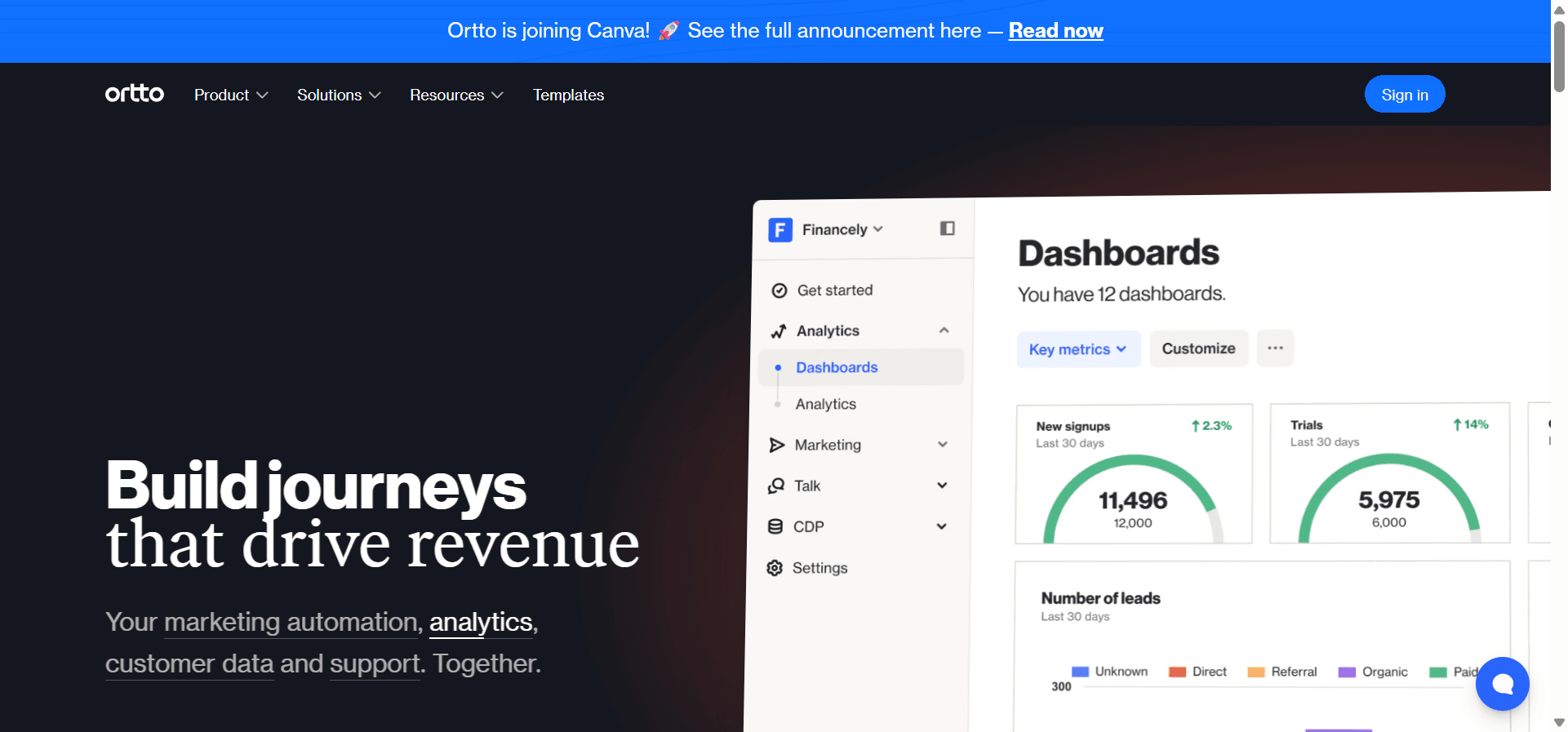Screen dimensions: 1568x732
Task: Click the CDP database icon
Action: [775, 526]
